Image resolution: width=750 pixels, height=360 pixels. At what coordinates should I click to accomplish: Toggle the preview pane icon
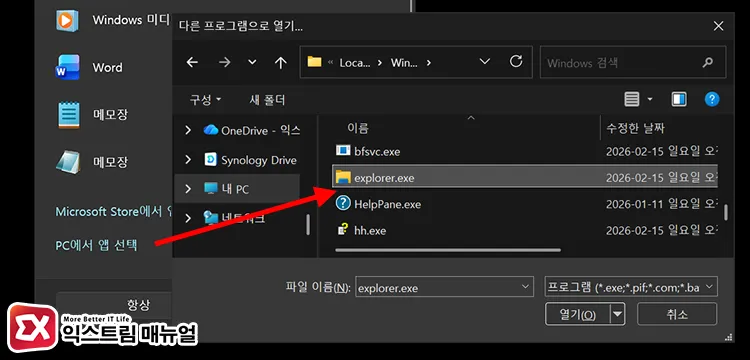pos(679,99)
